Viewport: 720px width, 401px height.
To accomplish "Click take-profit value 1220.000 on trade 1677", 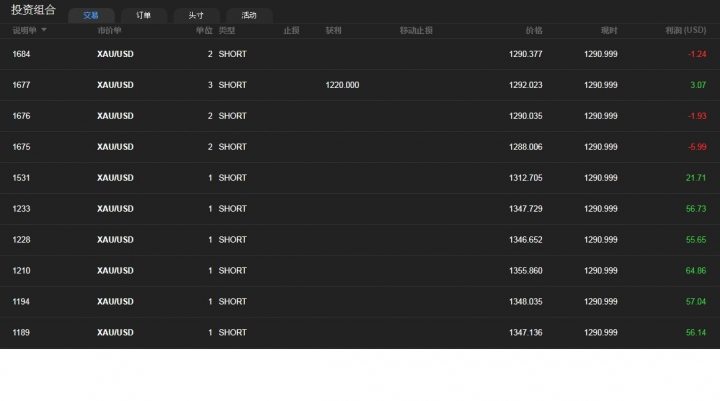I will pyautogui.click(x=342, y=85).
